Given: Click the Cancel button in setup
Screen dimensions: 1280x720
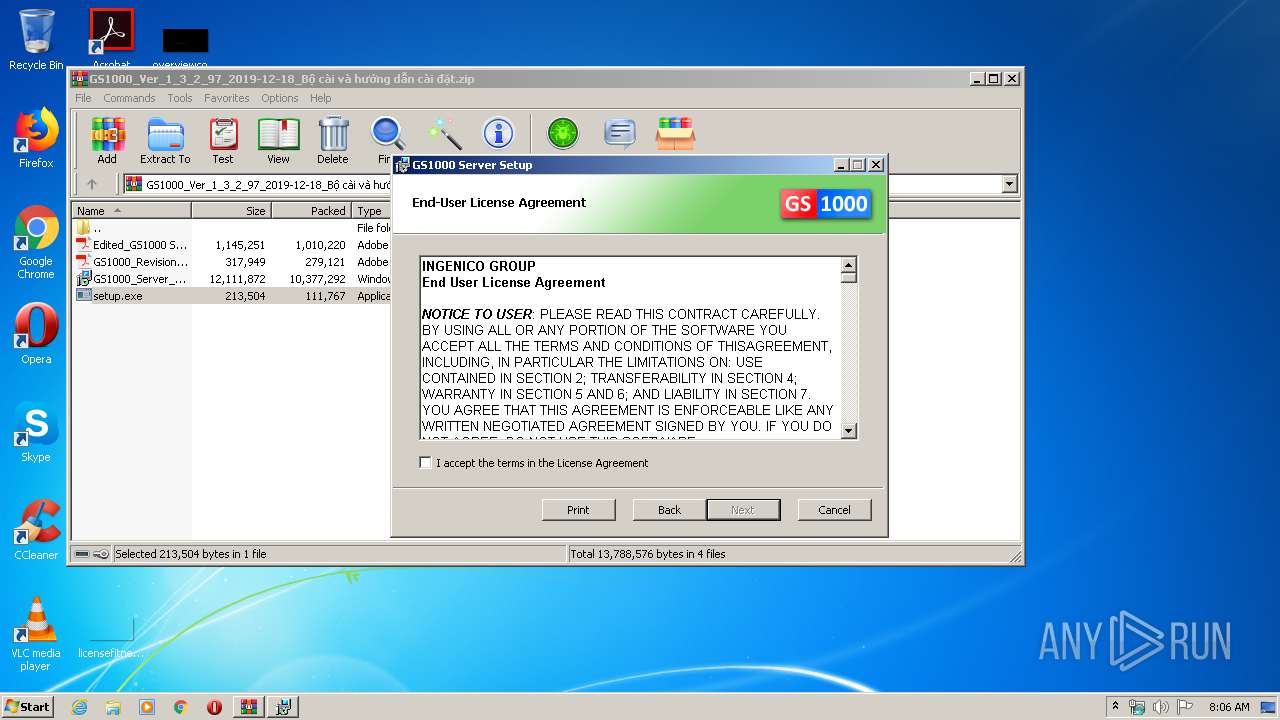Looking at the screenshot, I should pos(834,510).
